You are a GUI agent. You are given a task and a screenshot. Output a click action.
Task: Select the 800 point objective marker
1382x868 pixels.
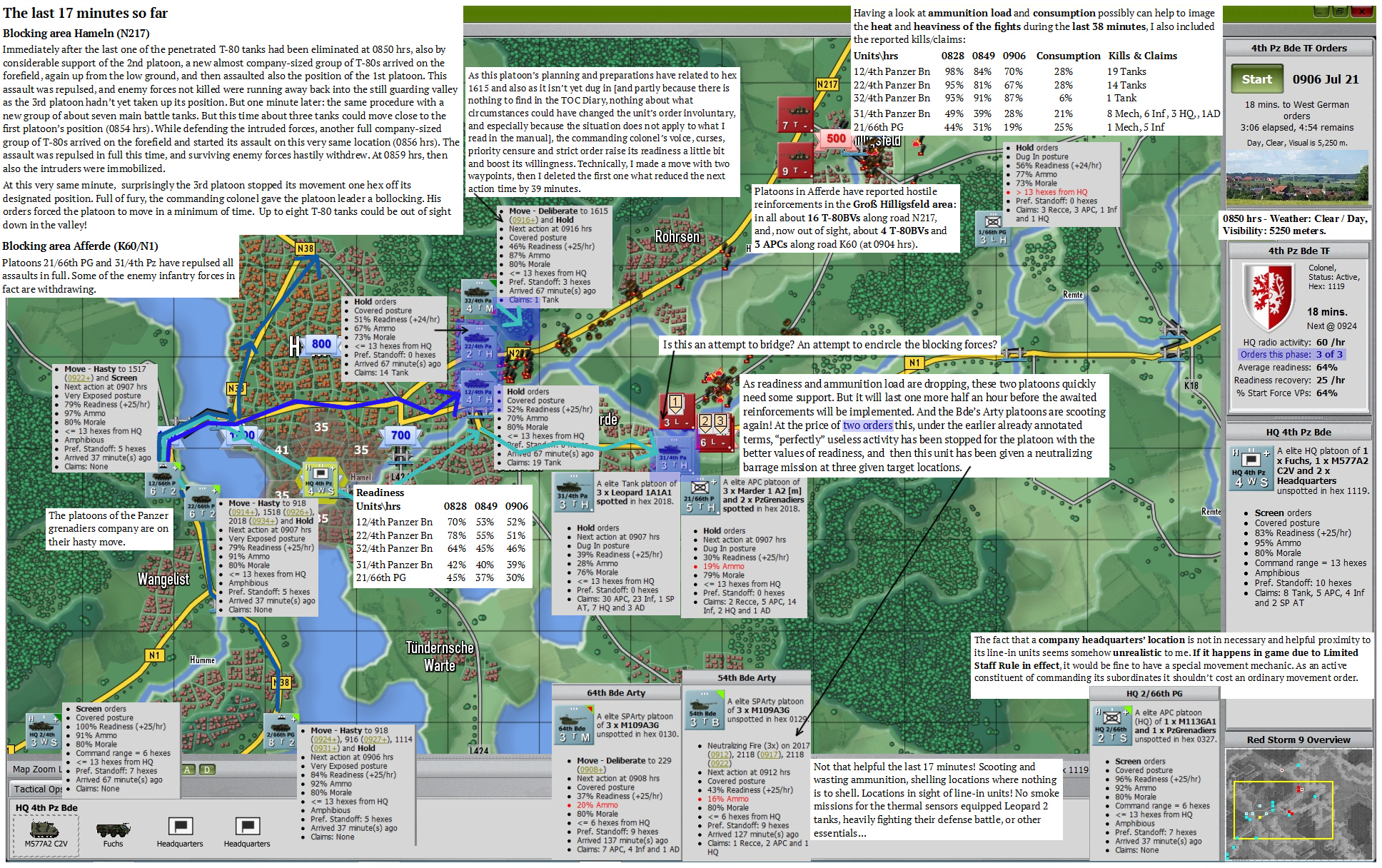click(x=321, y=344)
